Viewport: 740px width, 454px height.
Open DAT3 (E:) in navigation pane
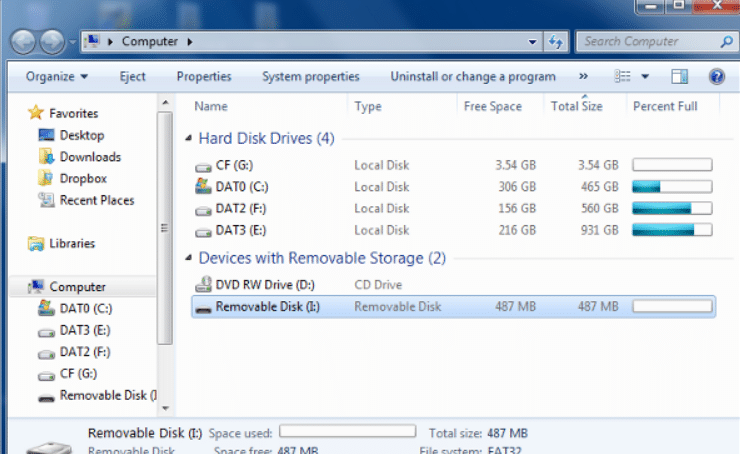point(85,330)
